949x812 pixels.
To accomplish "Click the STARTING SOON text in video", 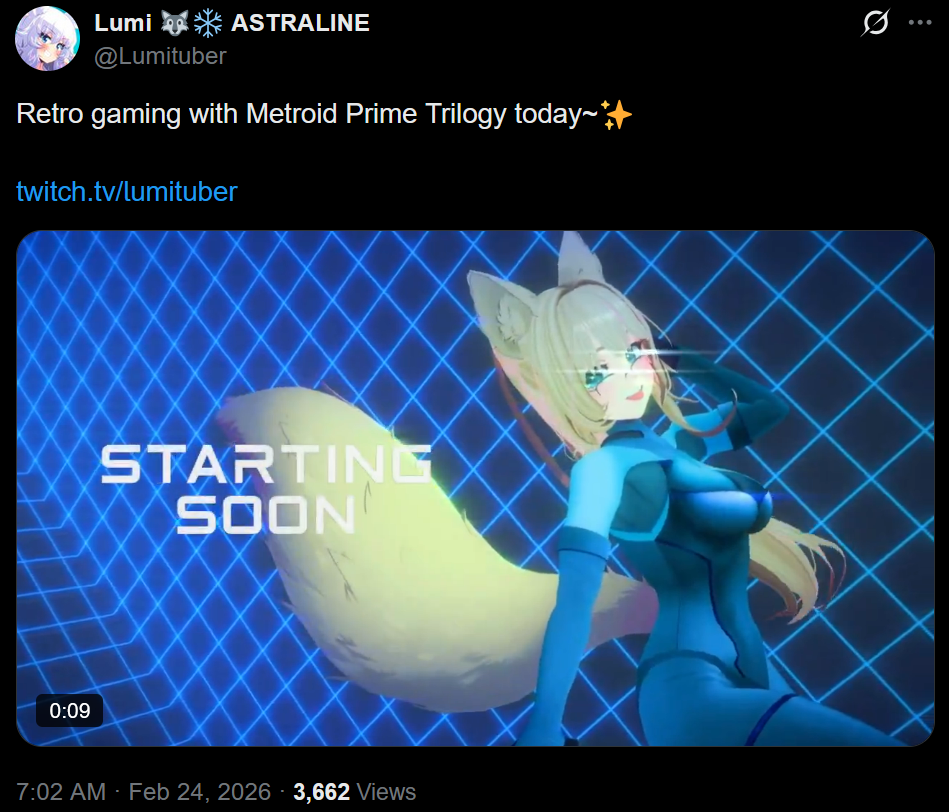I will pos(266,489).
